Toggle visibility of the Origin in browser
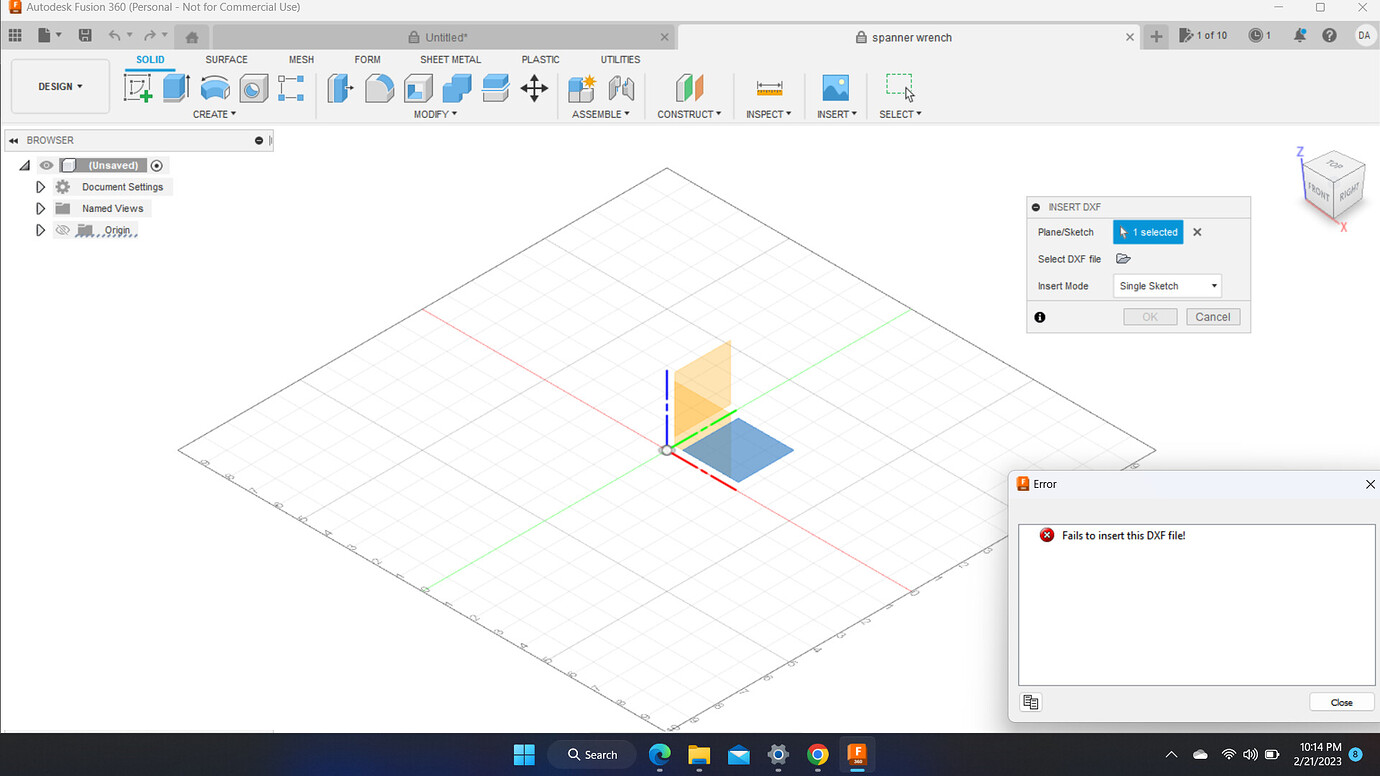The image size is (1380, 776). [x=62, y=230]
